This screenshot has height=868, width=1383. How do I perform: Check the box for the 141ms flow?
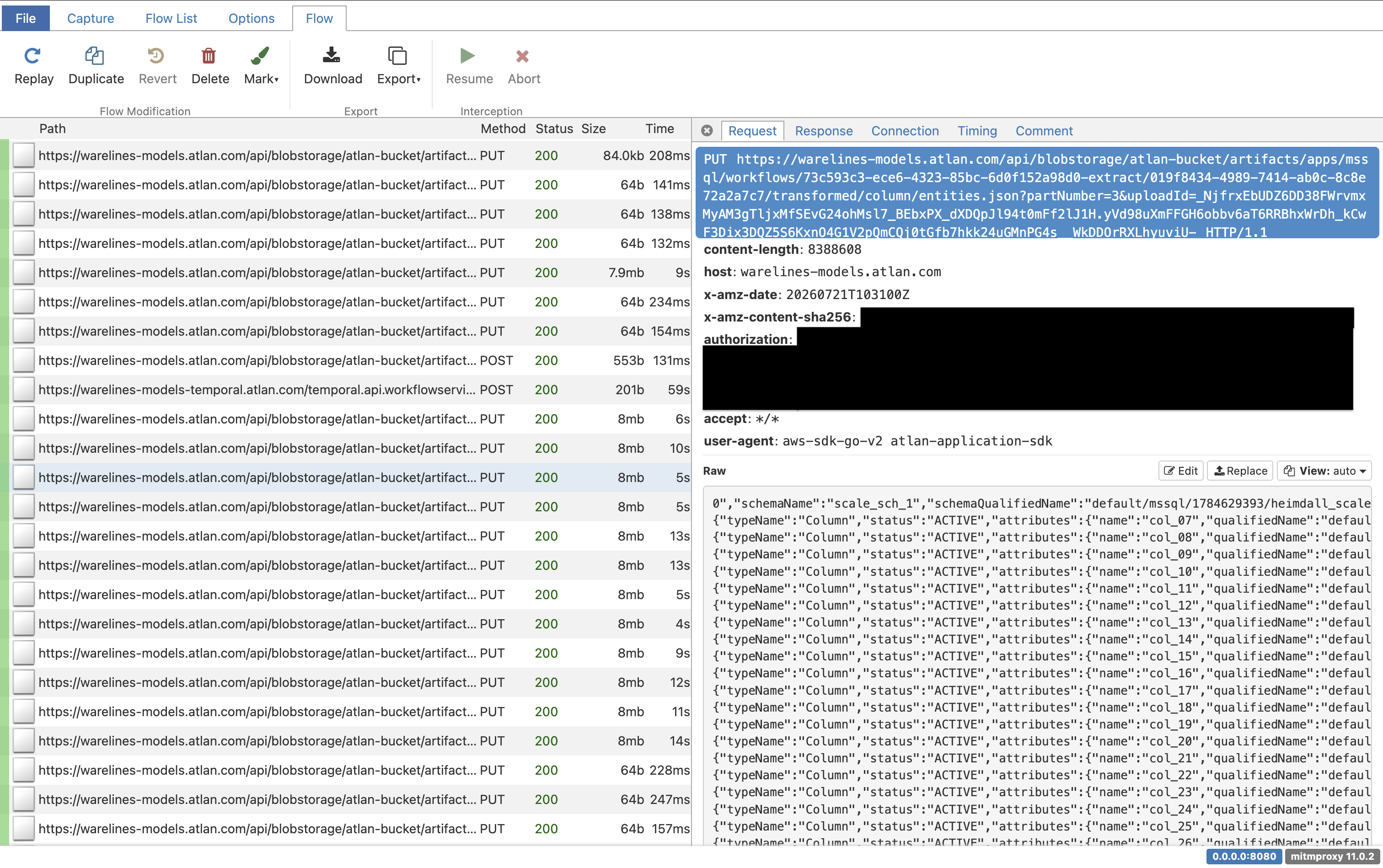pos(23,185)
